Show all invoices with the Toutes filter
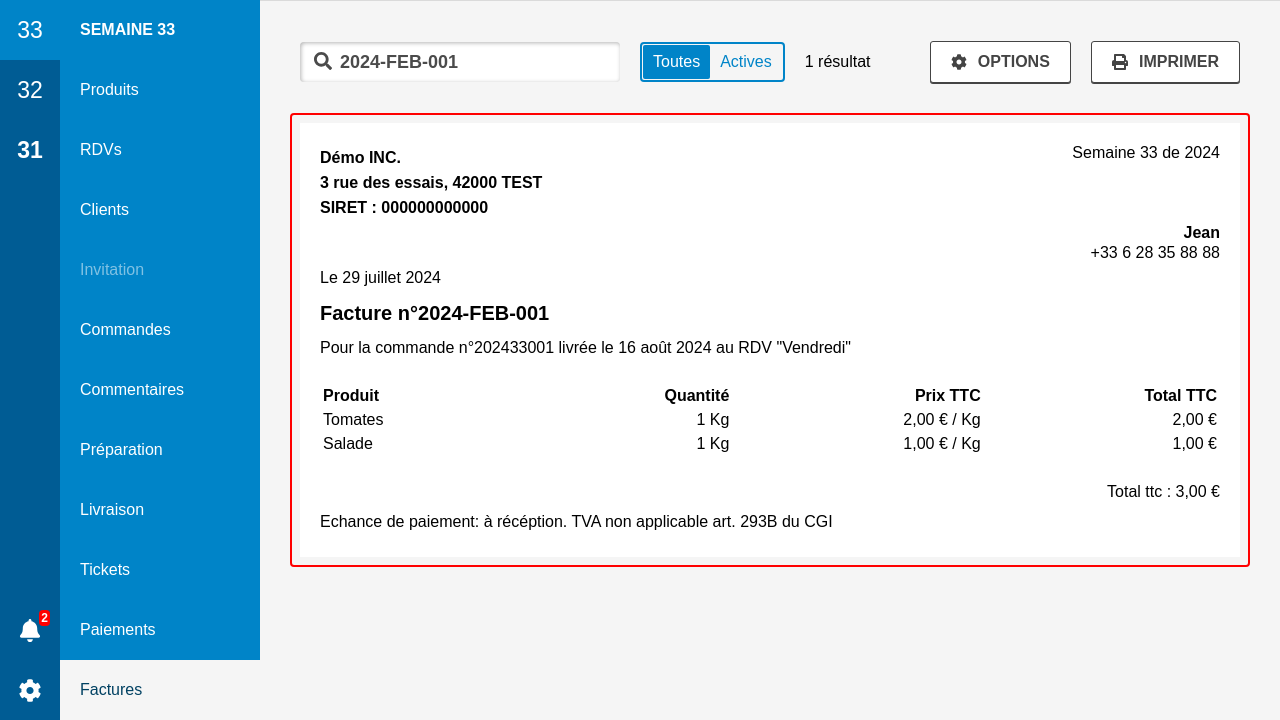This screenshot has width=1280, height=720. (676, 62)
